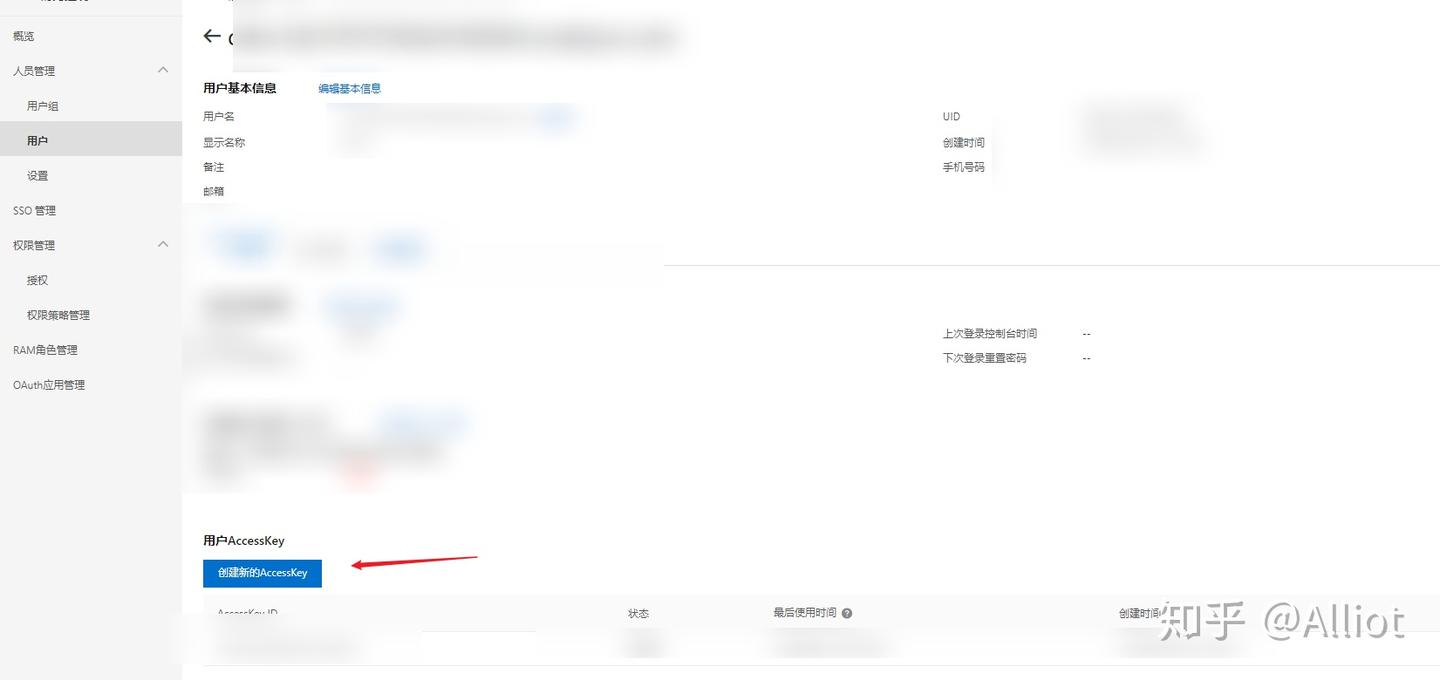
Task: Click the 创建新的AccessKey button
Action: [x=262, y=573]
